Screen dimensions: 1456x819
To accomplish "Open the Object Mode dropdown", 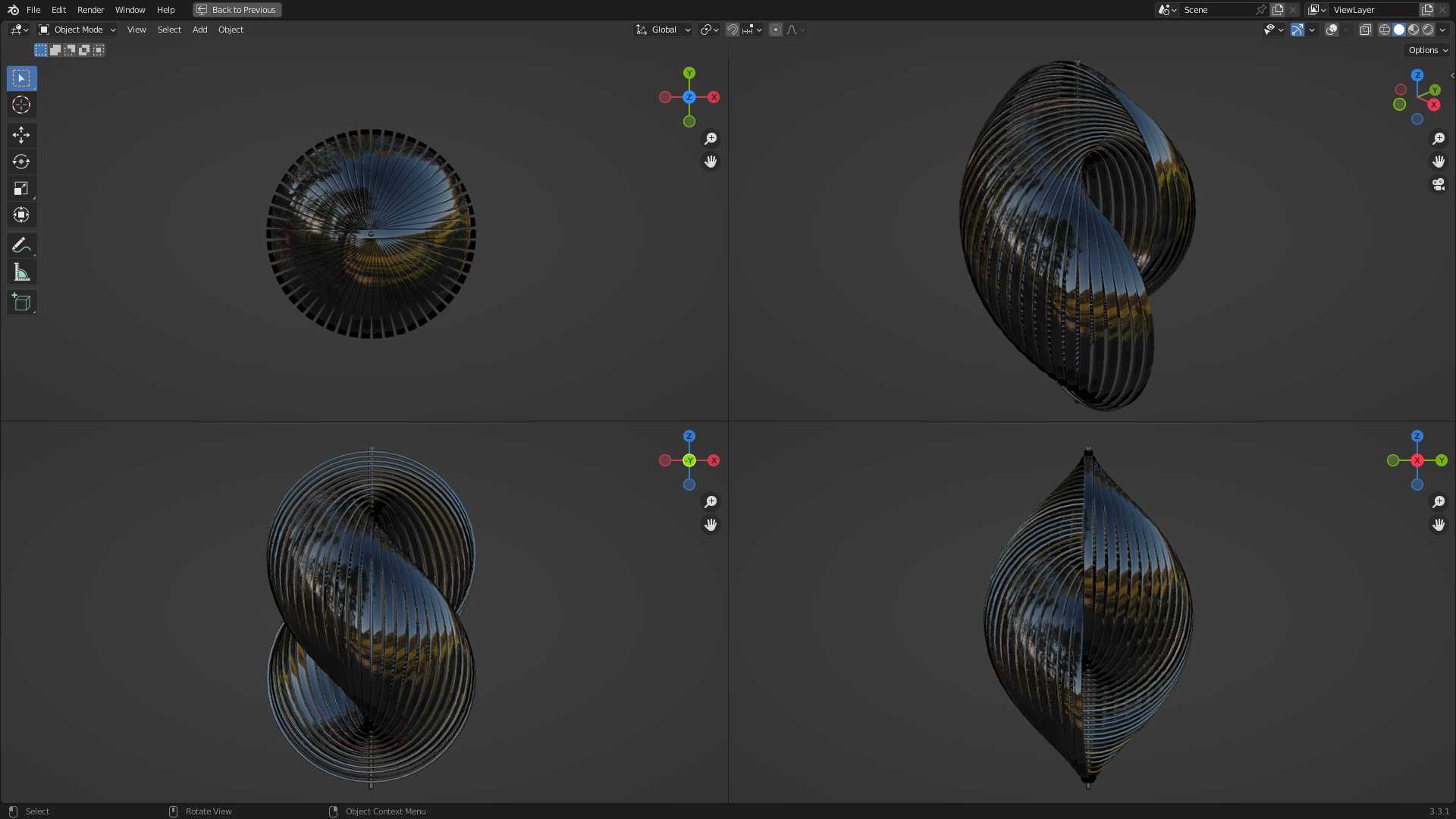I will pyautogui.click(x=77, y=30).
